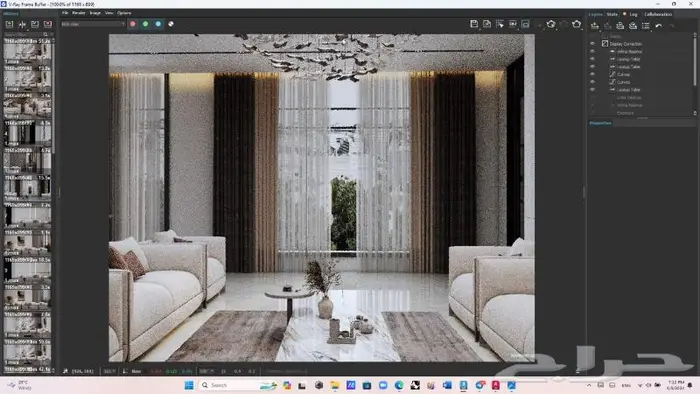Toggle visibility of first Lookup Table layer
This screenshot has width=700, height=394.
pos(592,59)
